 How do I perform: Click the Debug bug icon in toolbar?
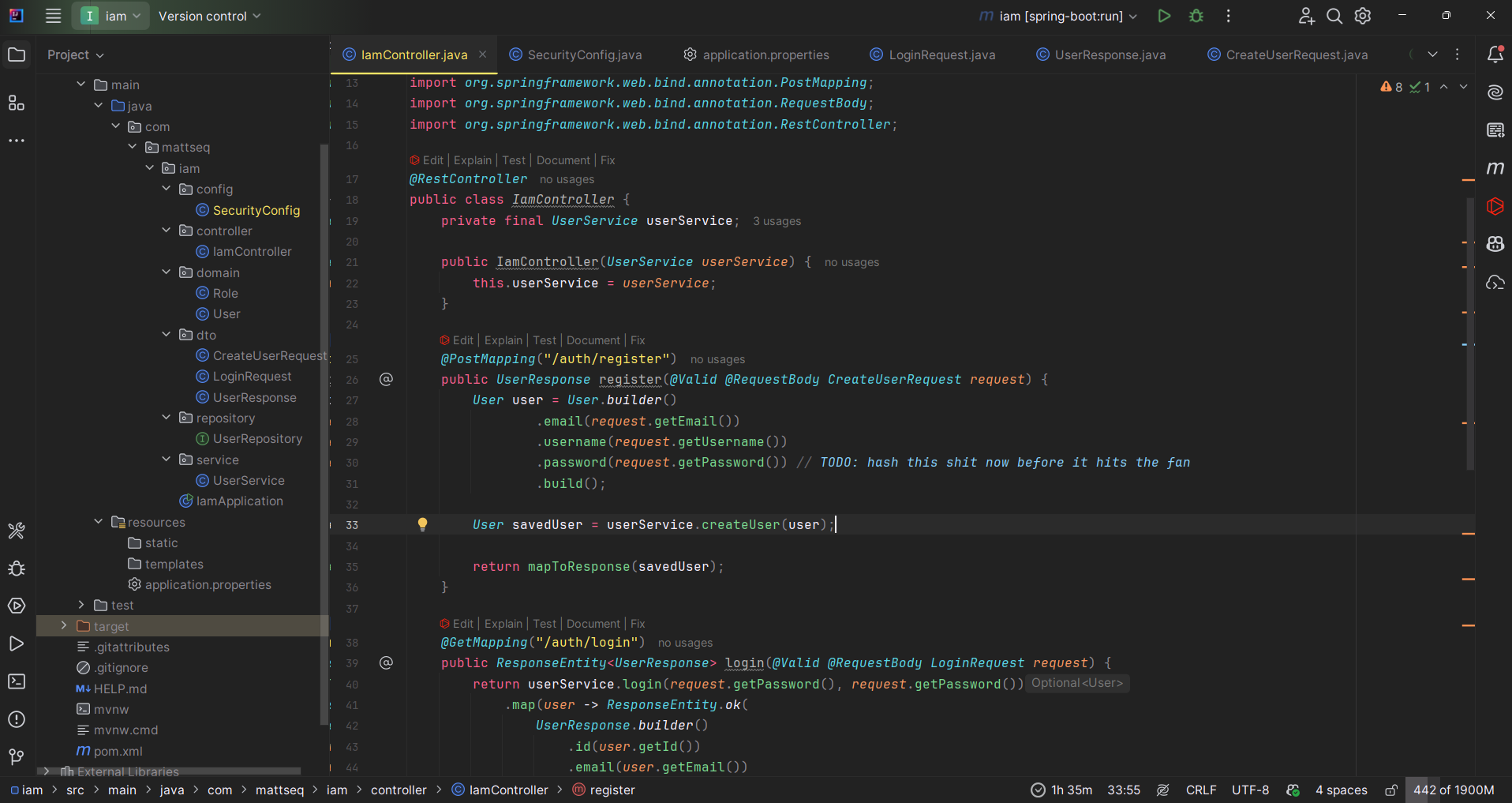1196,16
